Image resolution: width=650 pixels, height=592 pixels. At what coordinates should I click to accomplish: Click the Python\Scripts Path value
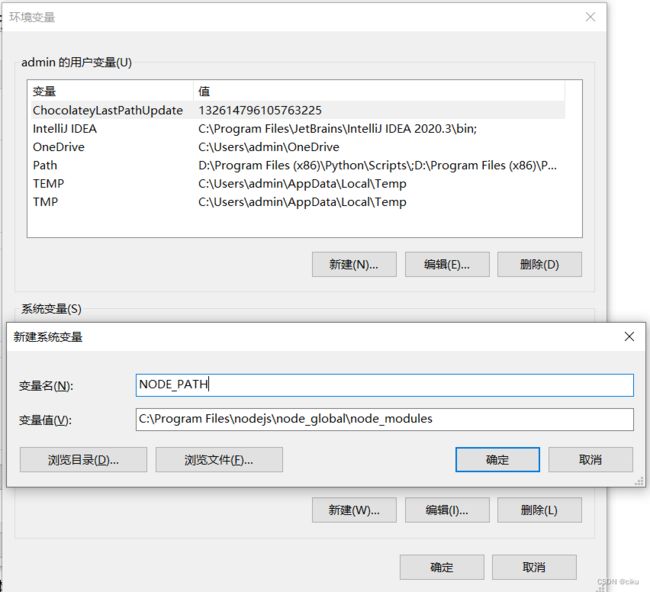[x=377, y=165]
